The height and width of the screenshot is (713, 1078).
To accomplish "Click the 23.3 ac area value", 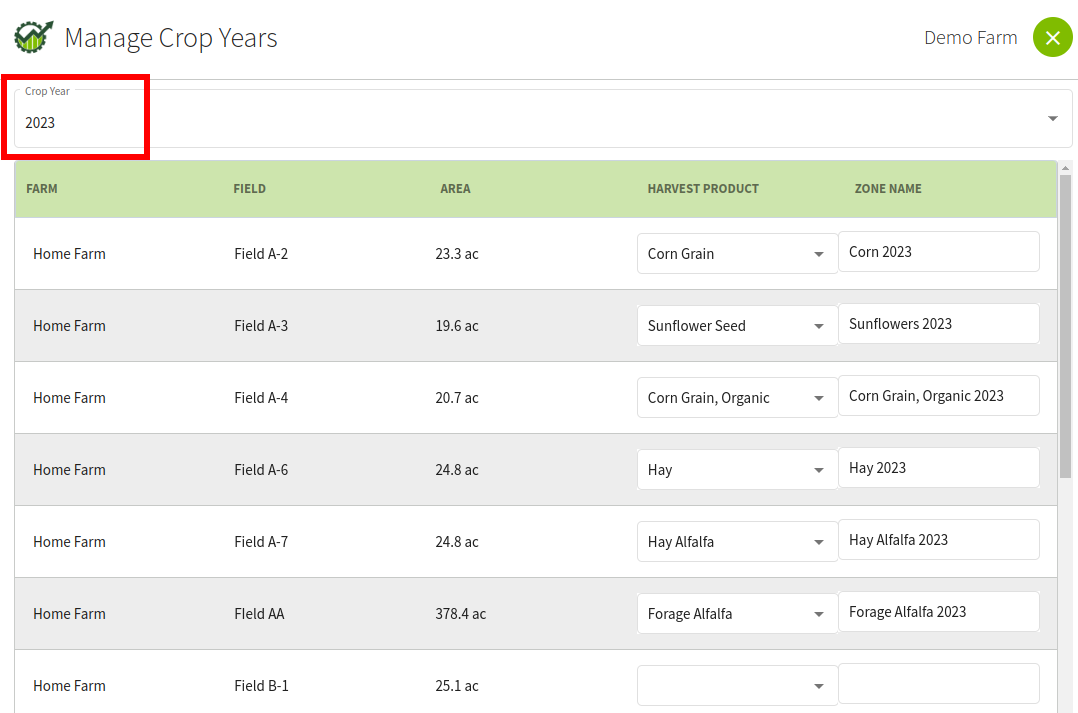I will tap(456, 254).
